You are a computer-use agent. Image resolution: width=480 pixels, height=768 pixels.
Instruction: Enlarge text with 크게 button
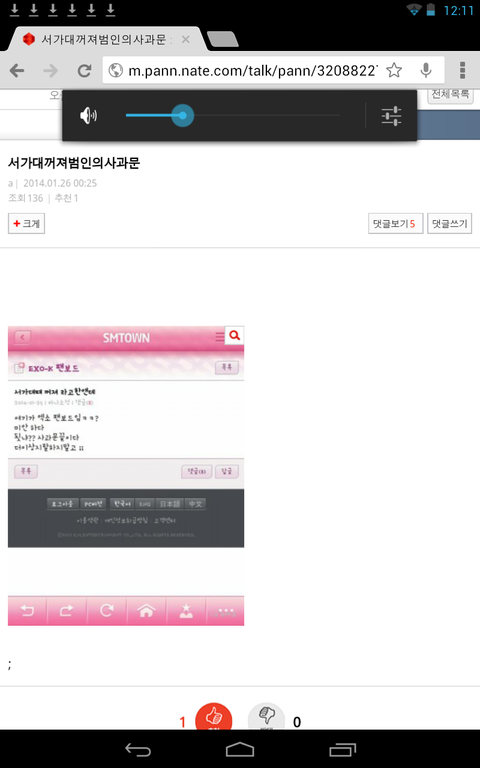26,223
